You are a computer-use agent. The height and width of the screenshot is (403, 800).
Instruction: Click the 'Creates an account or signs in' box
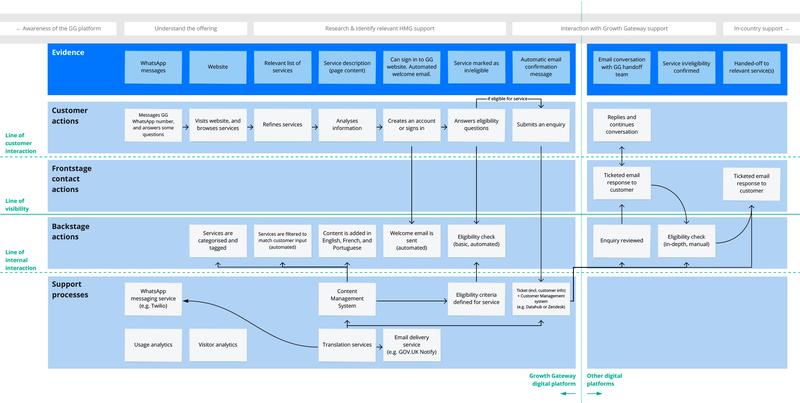pyautogui.click(x=412, y=125)
